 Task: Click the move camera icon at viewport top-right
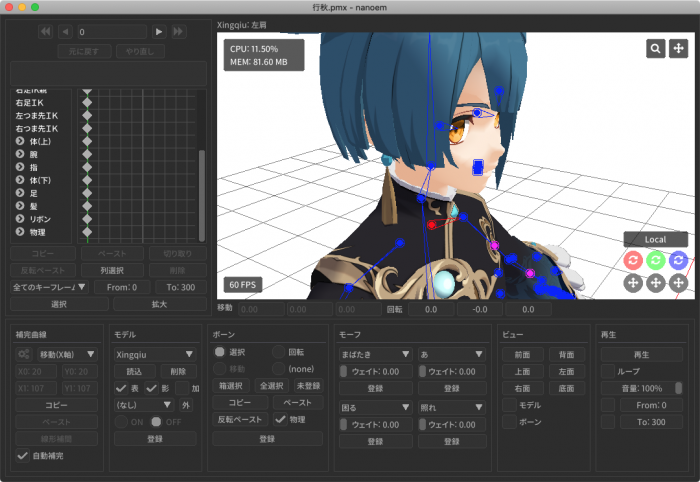679,48
